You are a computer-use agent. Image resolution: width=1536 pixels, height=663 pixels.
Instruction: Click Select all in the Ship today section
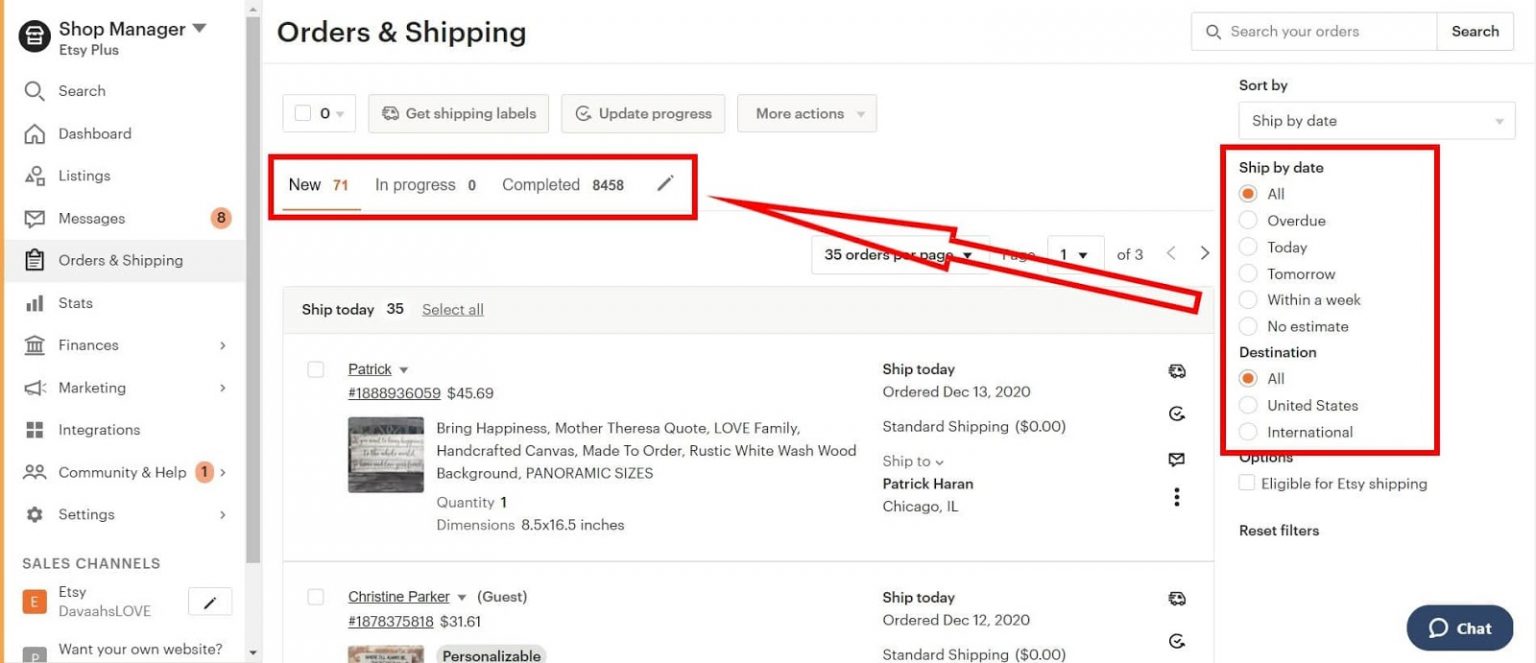pyautogui.click(x=452, y=309)
